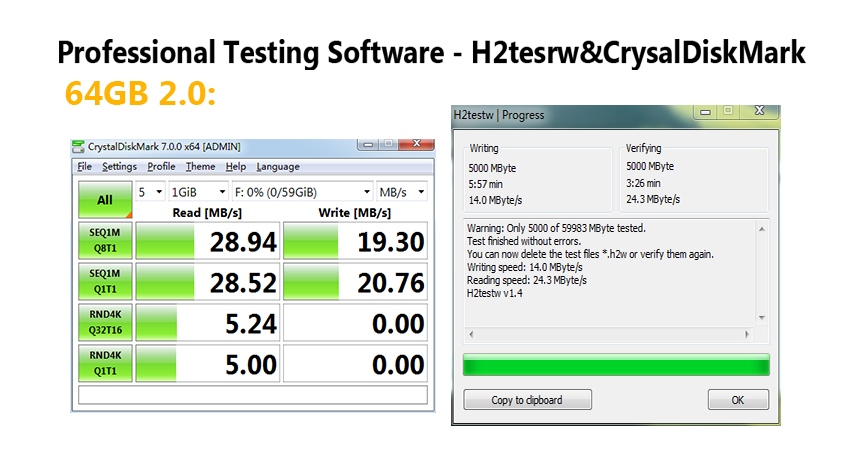Screen dimensions: 862x474
Task: Close the CrystalDiskMark window
Action: click(x=416, y=144)
